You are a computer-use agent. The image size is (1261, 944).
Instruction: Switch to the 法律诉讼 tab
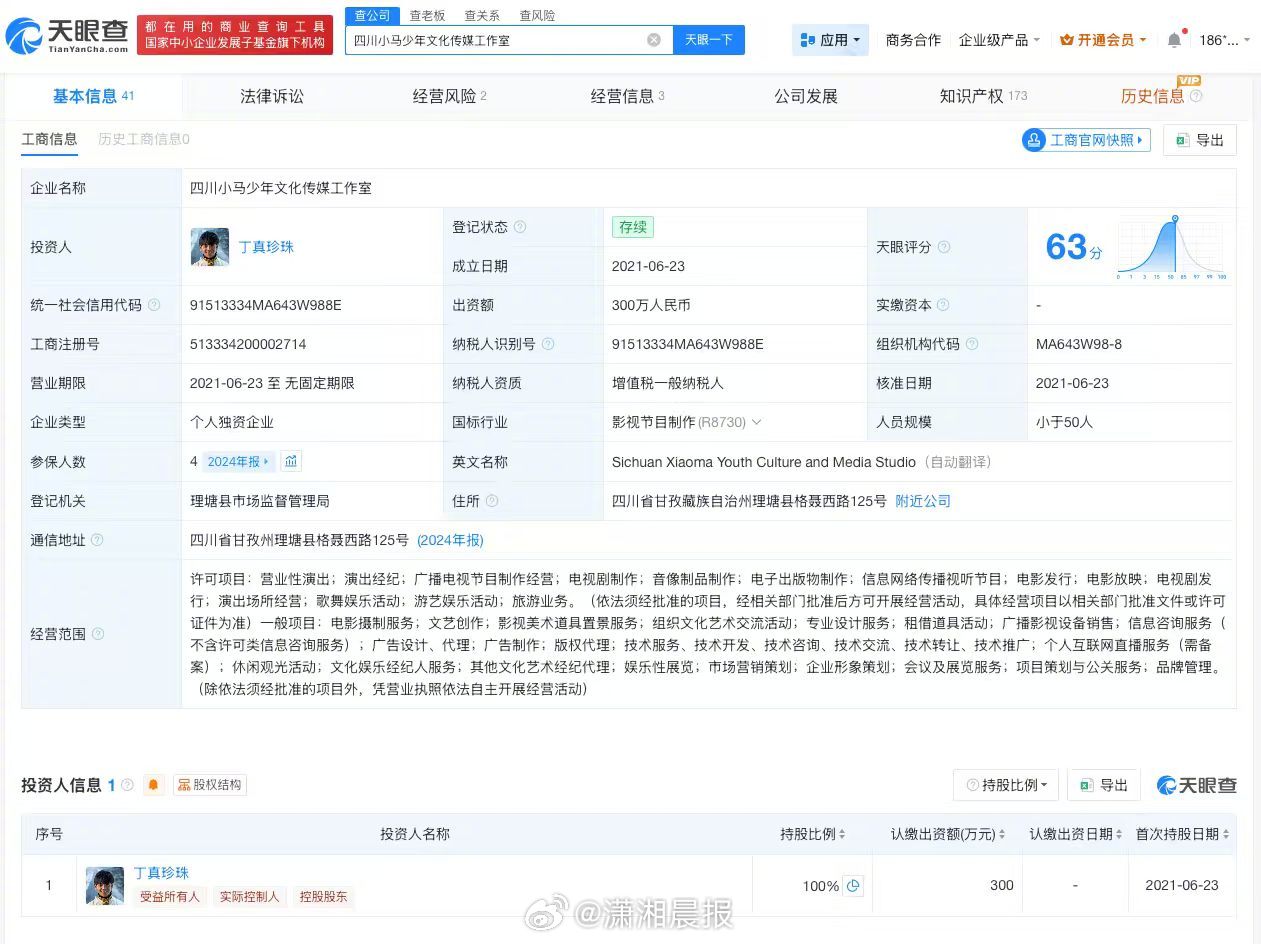pos(270,96)
